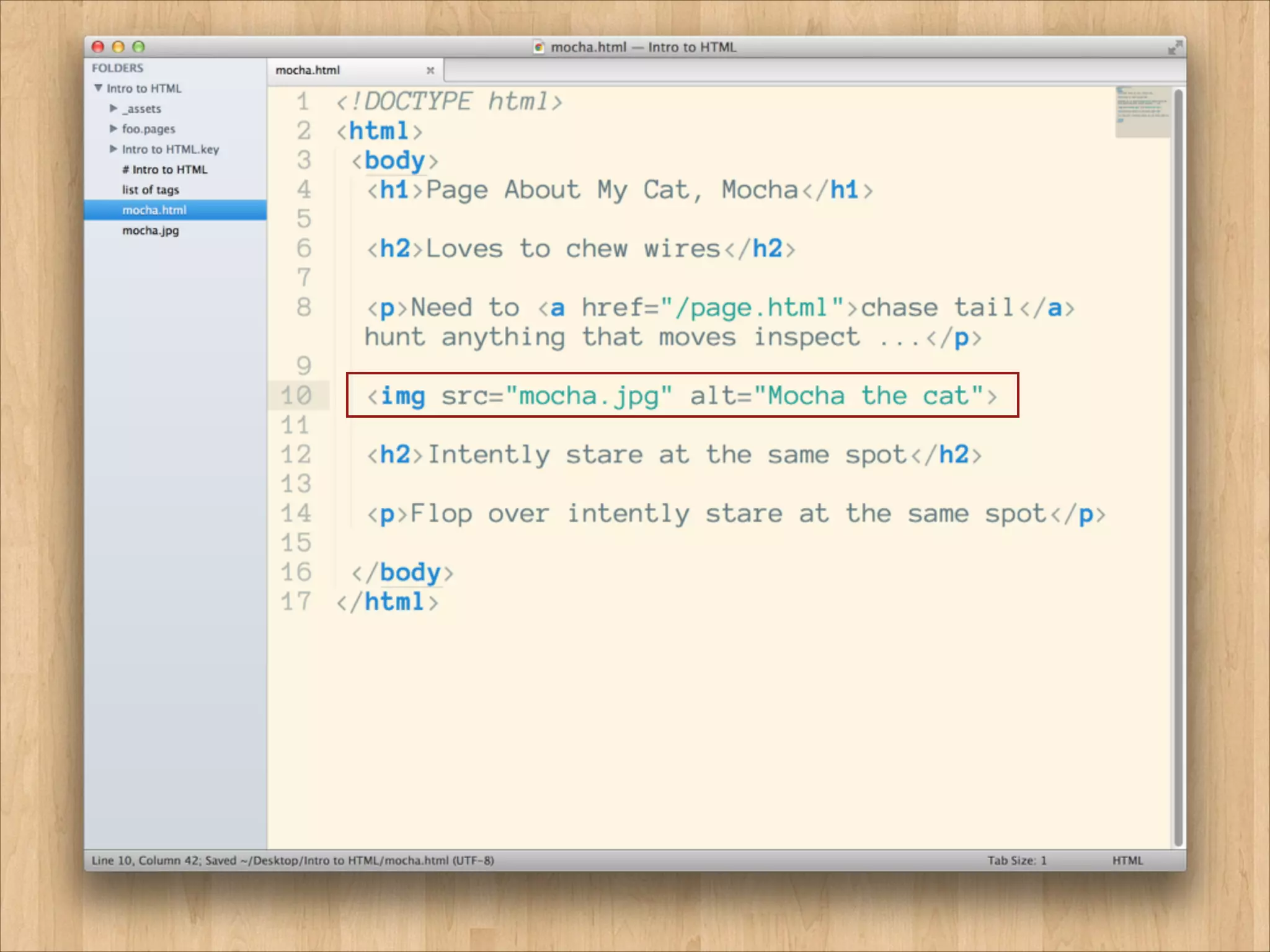The image size is (1270, 952).
Task: Switch to the mocha.html tab
Action: point(308,71)
